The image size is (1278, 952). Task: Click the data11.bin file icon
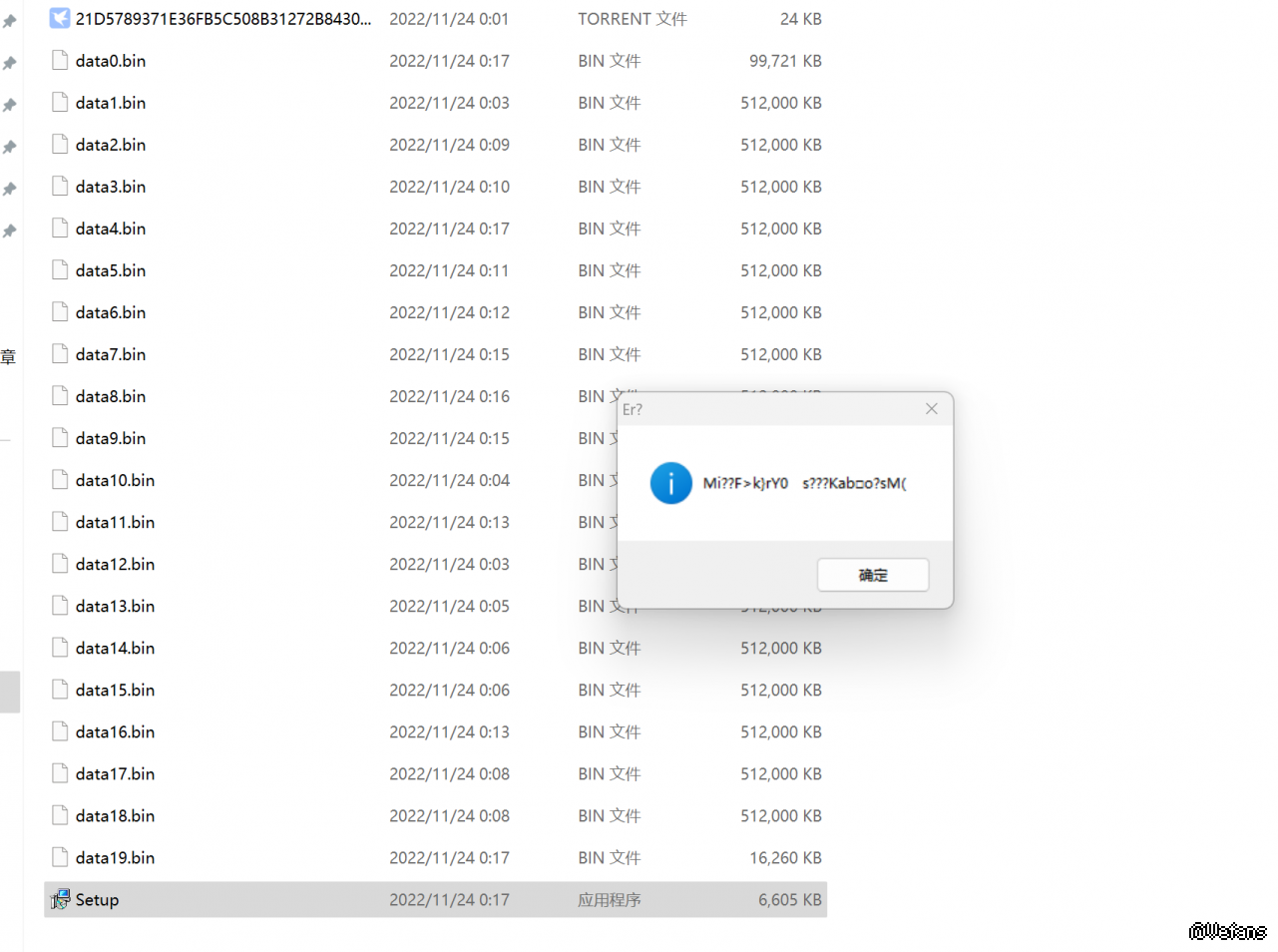tap(60, 521)
